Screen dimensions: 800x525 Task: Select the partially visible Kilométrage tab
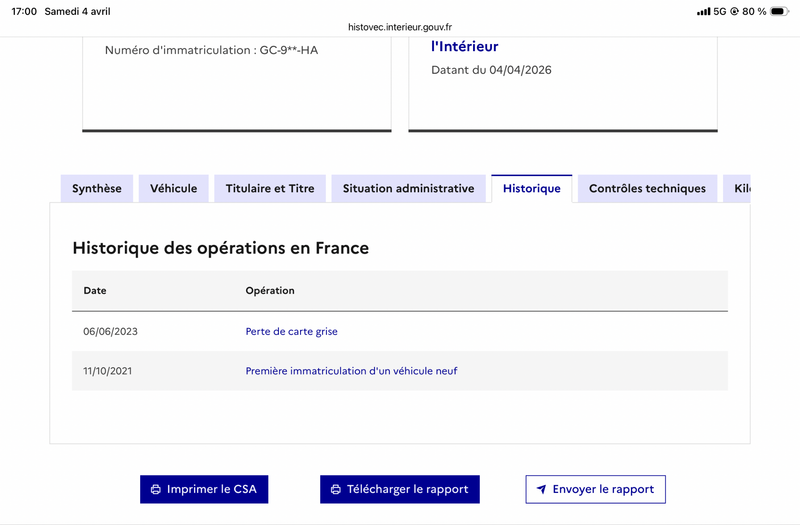[740, 188]
